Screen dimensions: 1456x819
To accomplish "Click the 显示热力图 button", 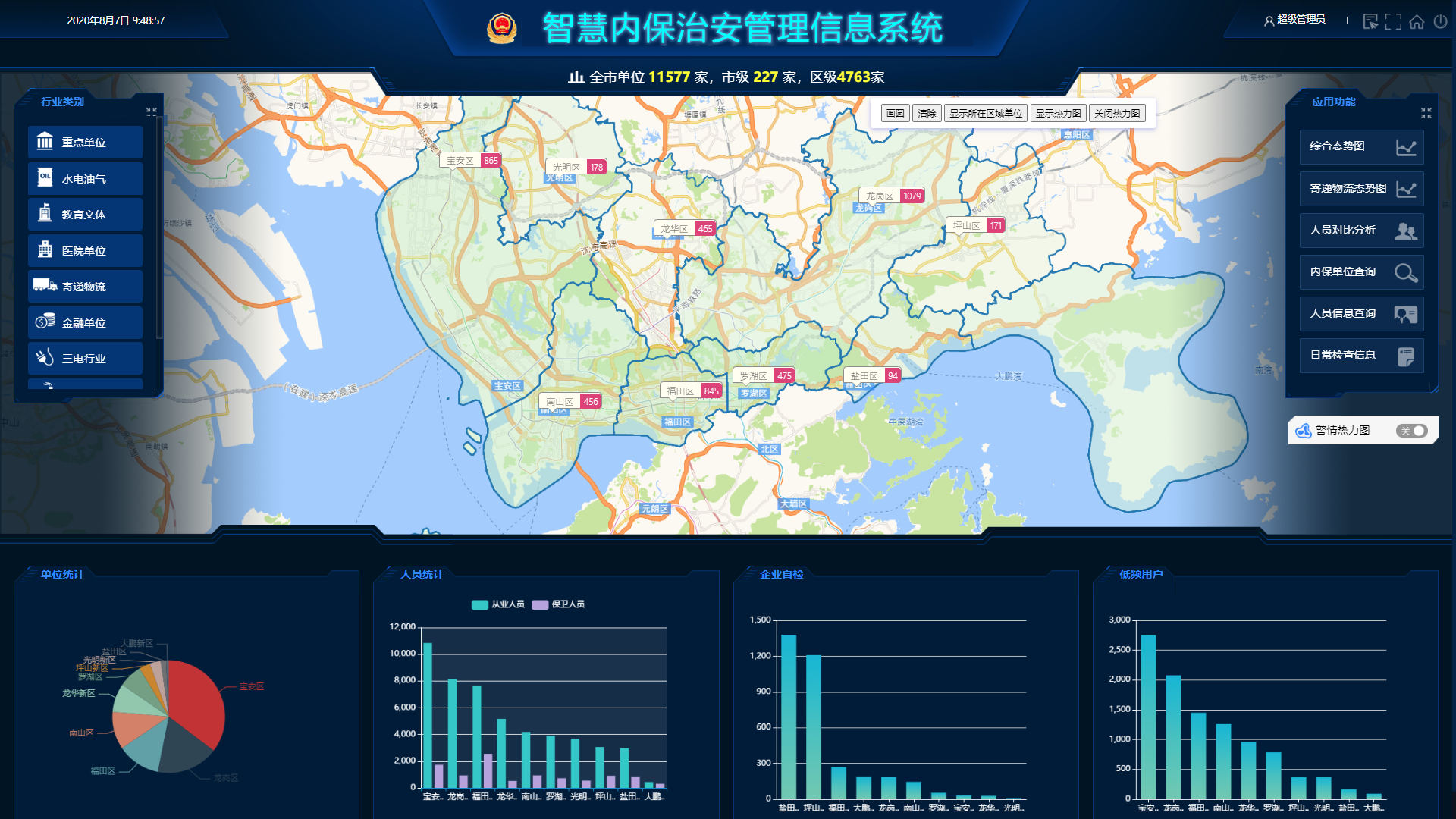I will (x=1058, y=113).
